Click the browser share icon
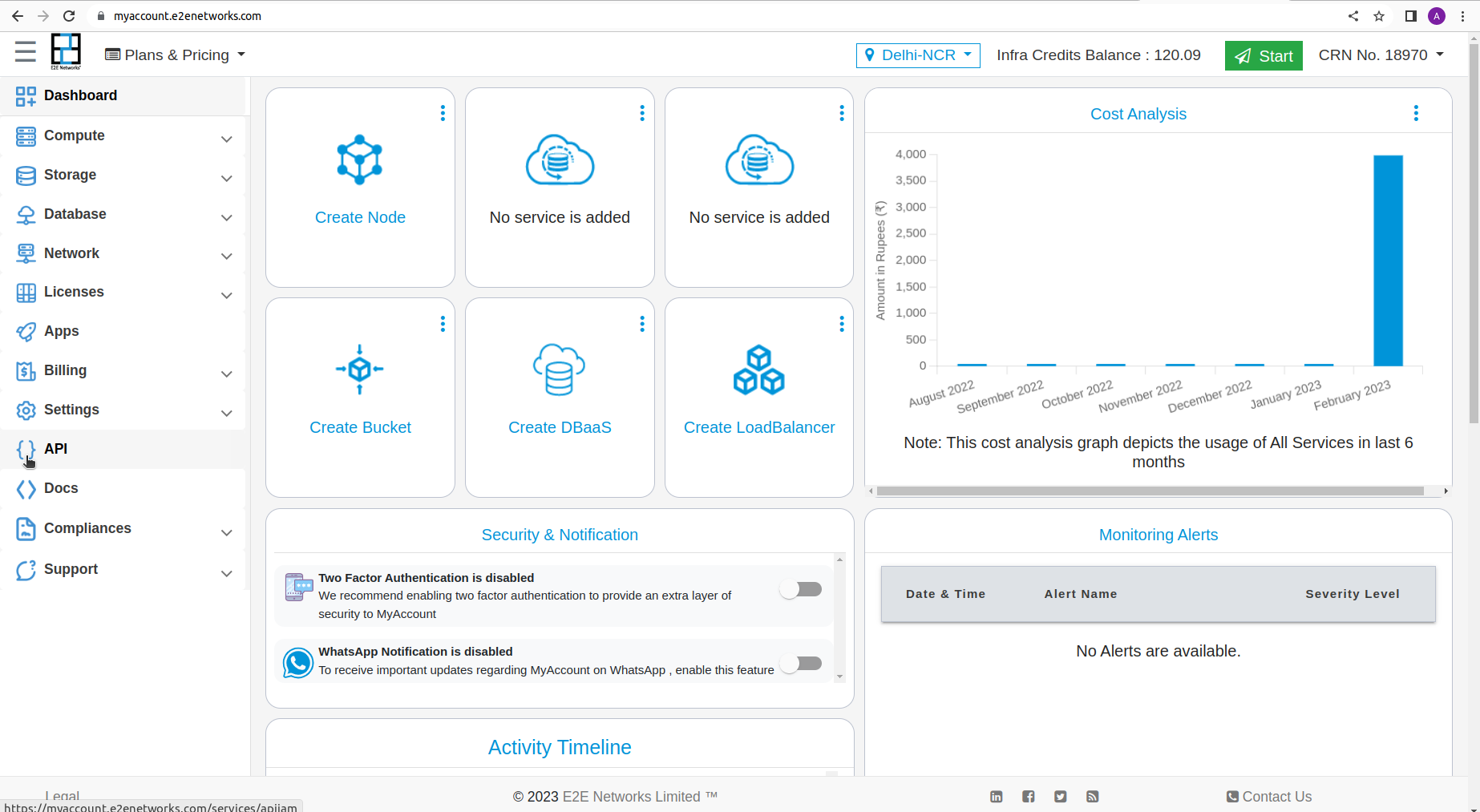Viewport: 1480px width, 812px height. (1353, 16)
